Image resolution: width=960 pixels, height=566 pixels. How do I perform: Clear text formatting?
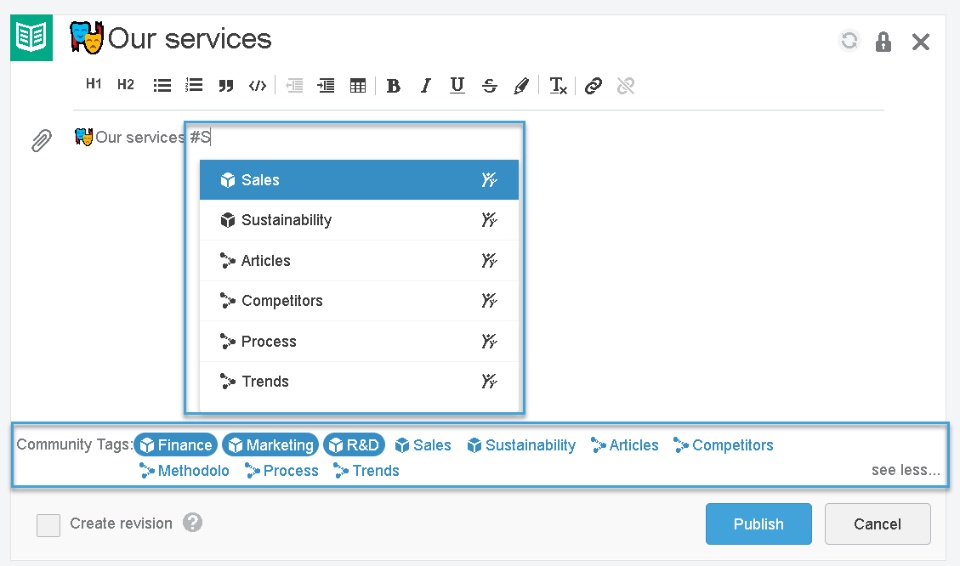click(558, 86)
